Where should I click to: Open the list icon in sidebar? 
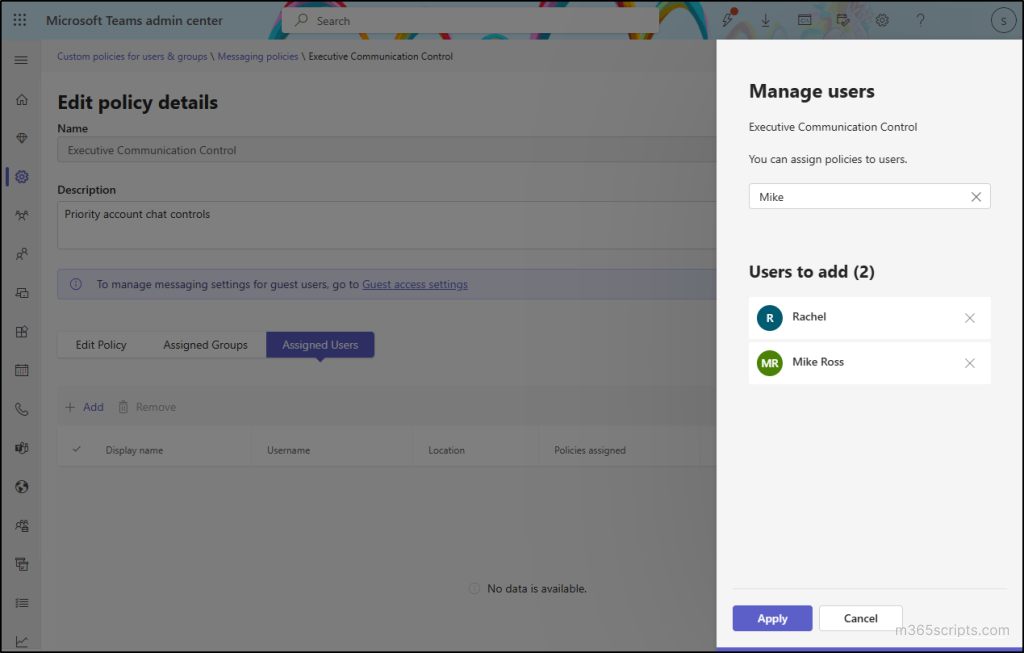pos(22,603)
